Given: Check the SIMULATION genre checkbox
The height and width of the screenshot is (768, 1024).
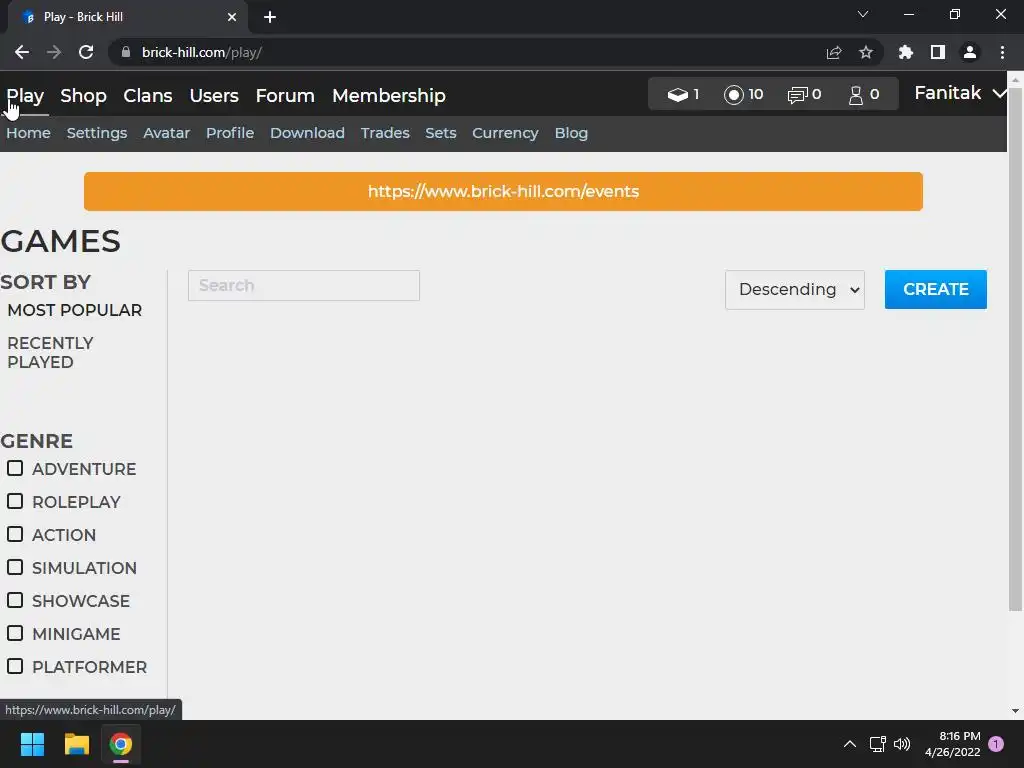Looking at the screenshot, I should [15, 567].
